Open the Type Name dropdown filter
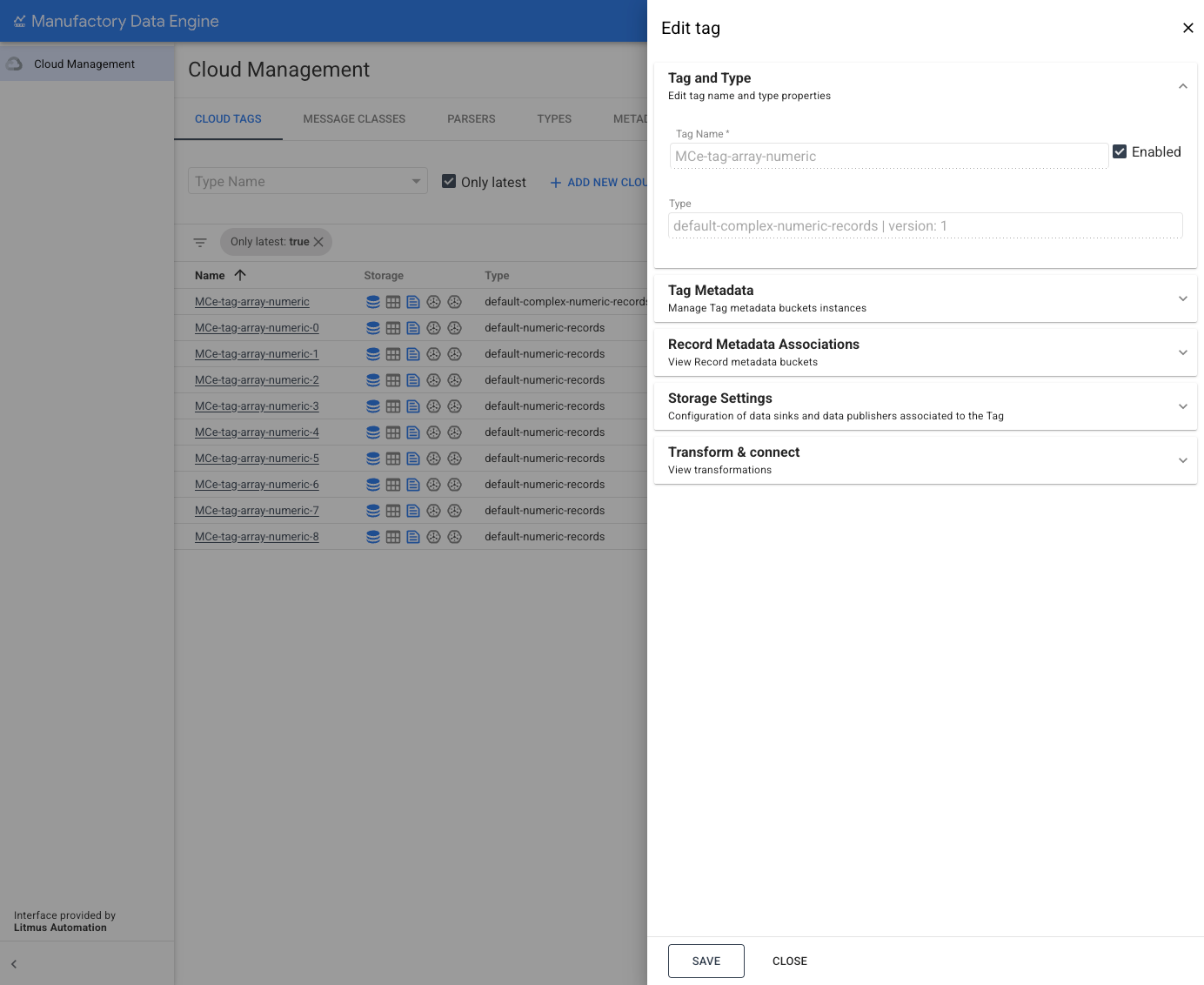1204x985 pixels. [307, 181]
